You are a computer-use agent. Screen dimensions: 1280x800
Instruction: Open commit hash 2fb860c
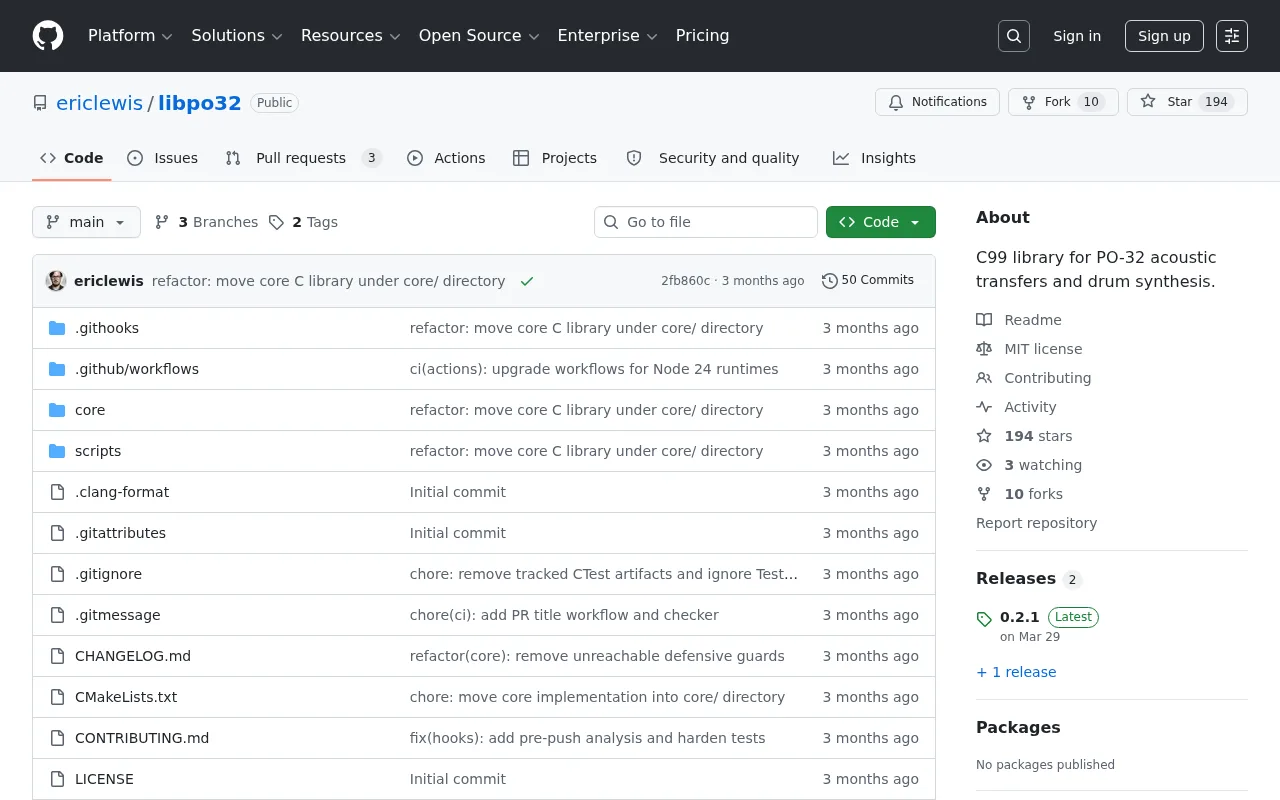click(685, 281)
